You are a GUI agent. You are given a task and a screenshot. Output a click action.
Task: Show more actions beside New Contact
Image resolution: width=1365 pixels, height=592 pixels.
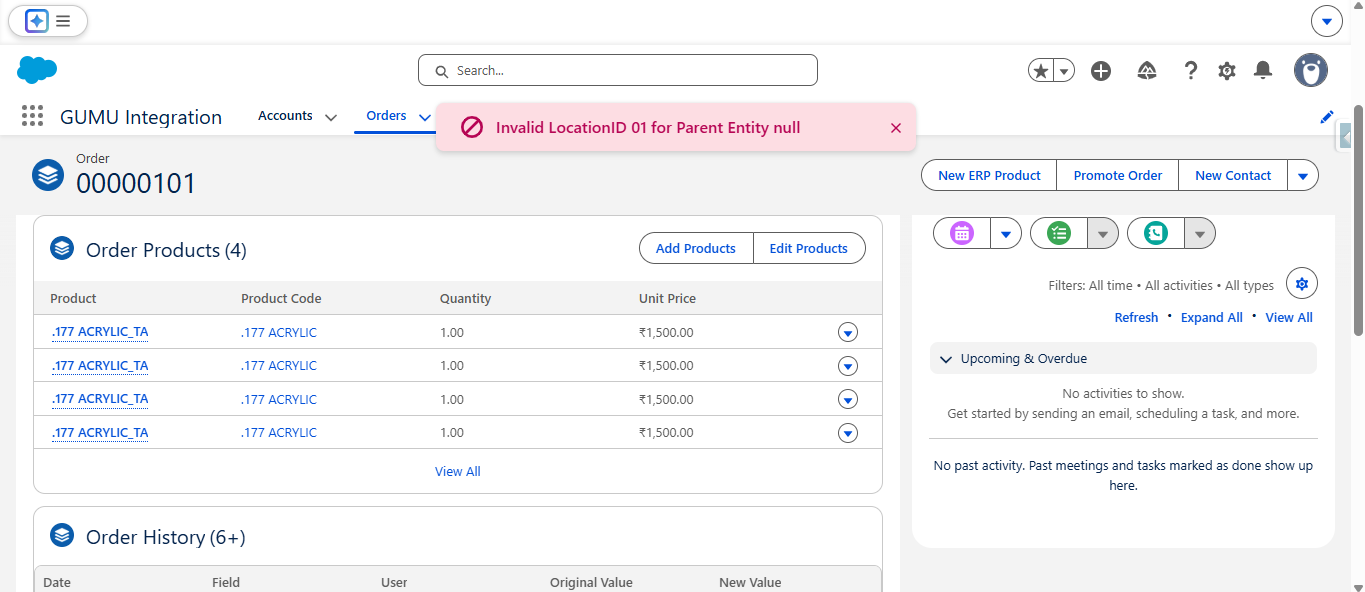[x=1302, y=176]
